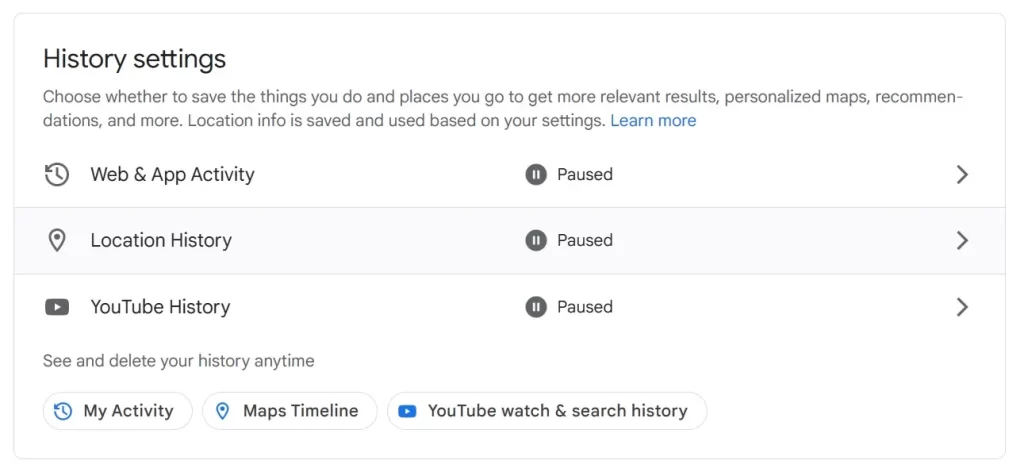Screen dimensions: 1024x468
Task: Click the map pin icon on Maps Timeline
Action: point(223,411)
